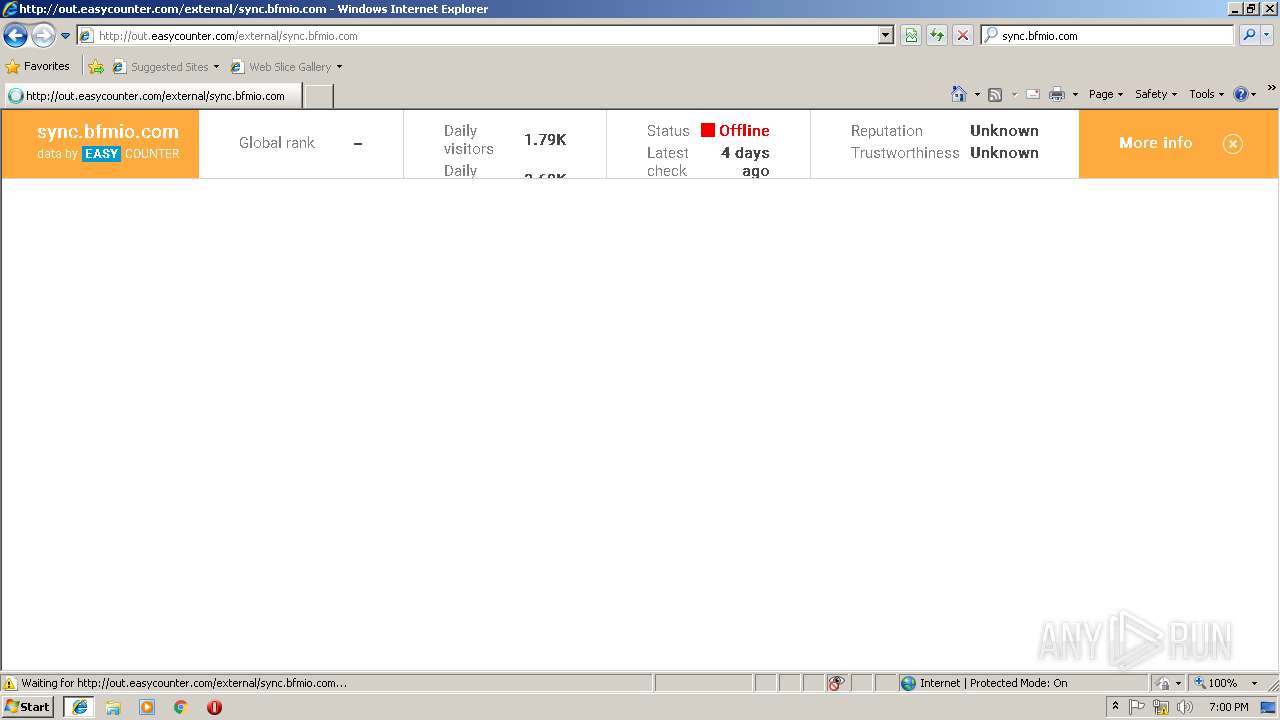Click the EASY COUNTER logo
Screen dimensions: 1280x720
131,154
